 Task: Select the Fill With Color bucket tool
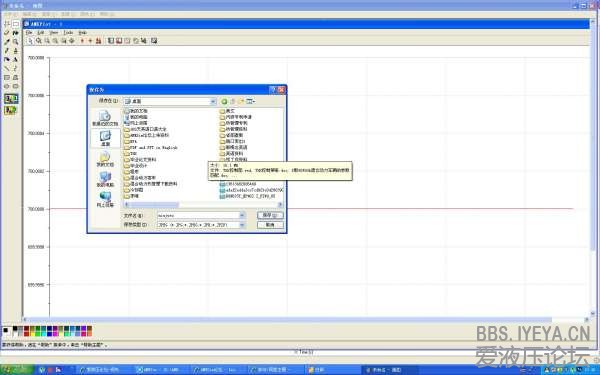[x=16, y=33]
